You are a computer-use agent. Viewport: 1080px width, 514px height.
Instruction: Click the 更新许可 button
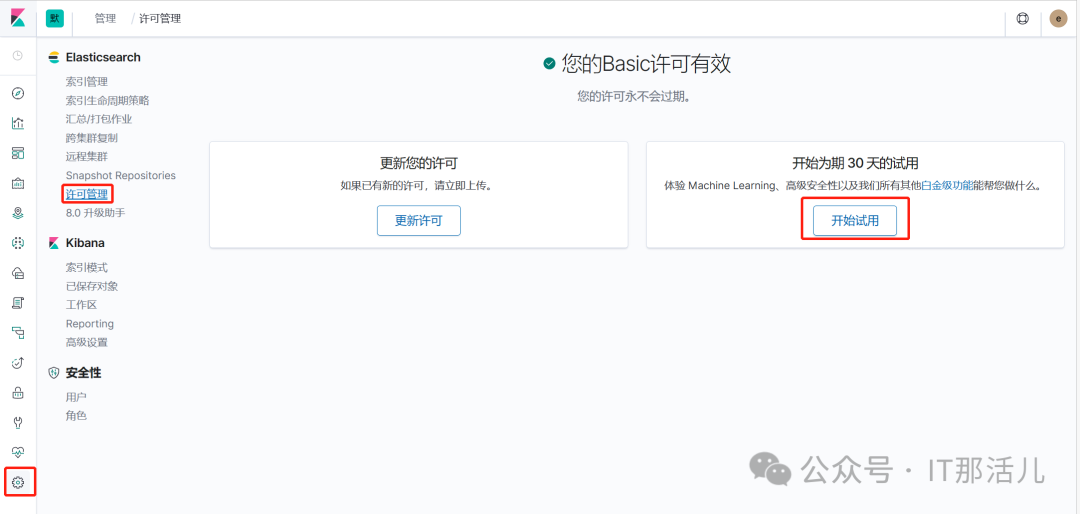click(x=419, y=220)
